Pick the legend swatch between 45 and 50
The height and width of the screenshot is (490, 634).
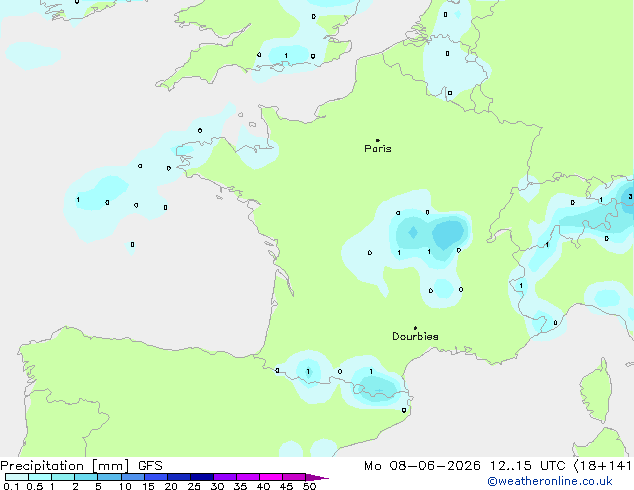(294, 477)
